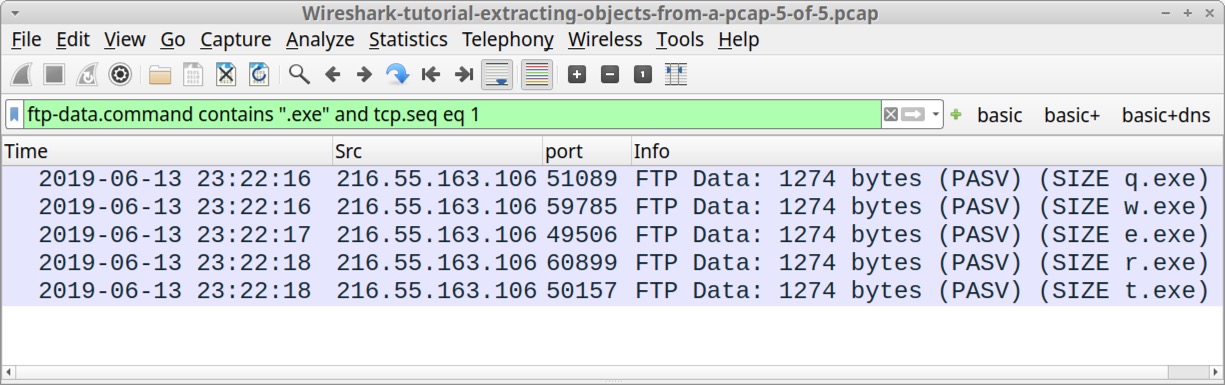Jump to the first packet
Image resolution: width=1225 pixels, height=385 pixels.
tap(431, 74)
